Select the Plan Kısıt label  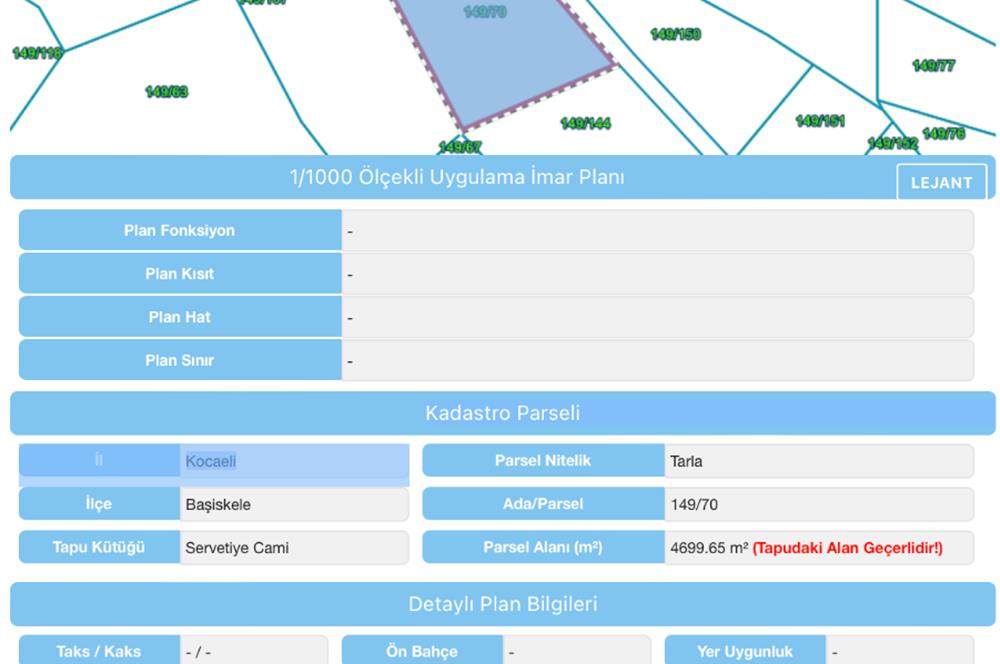click(x=180, y=274)
